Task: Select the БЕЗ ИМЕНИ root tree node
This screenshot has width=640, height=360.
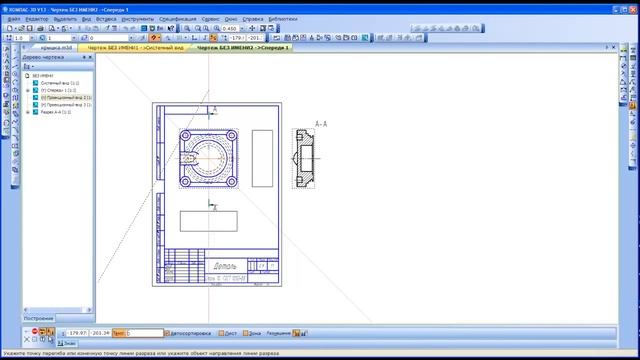Action: coord(43,76)
